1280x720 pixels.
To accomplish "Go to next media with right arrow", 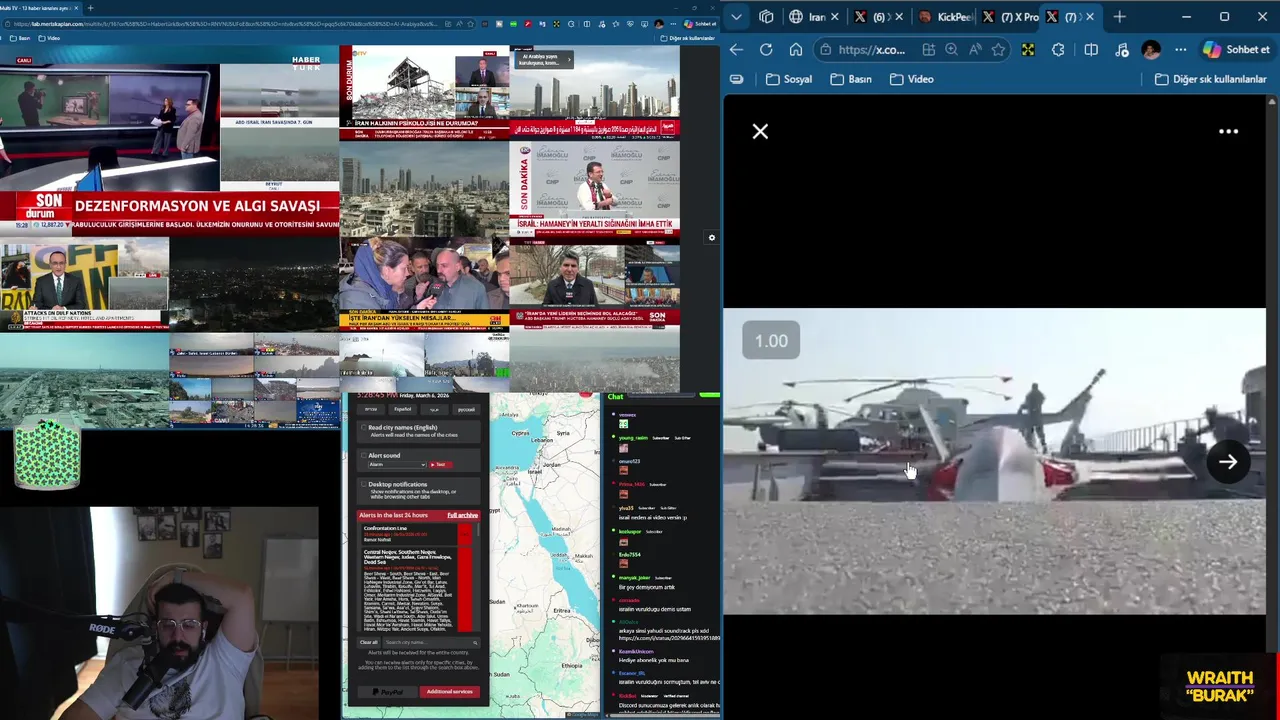I will (x=1228, y=461).
